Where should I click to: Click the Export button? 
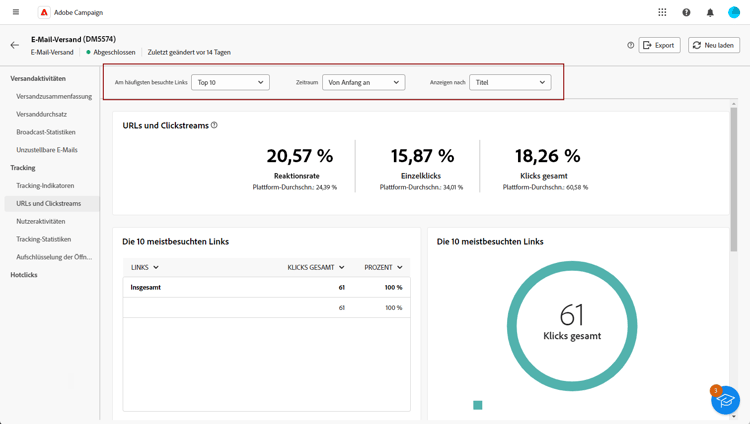[659, 45]
